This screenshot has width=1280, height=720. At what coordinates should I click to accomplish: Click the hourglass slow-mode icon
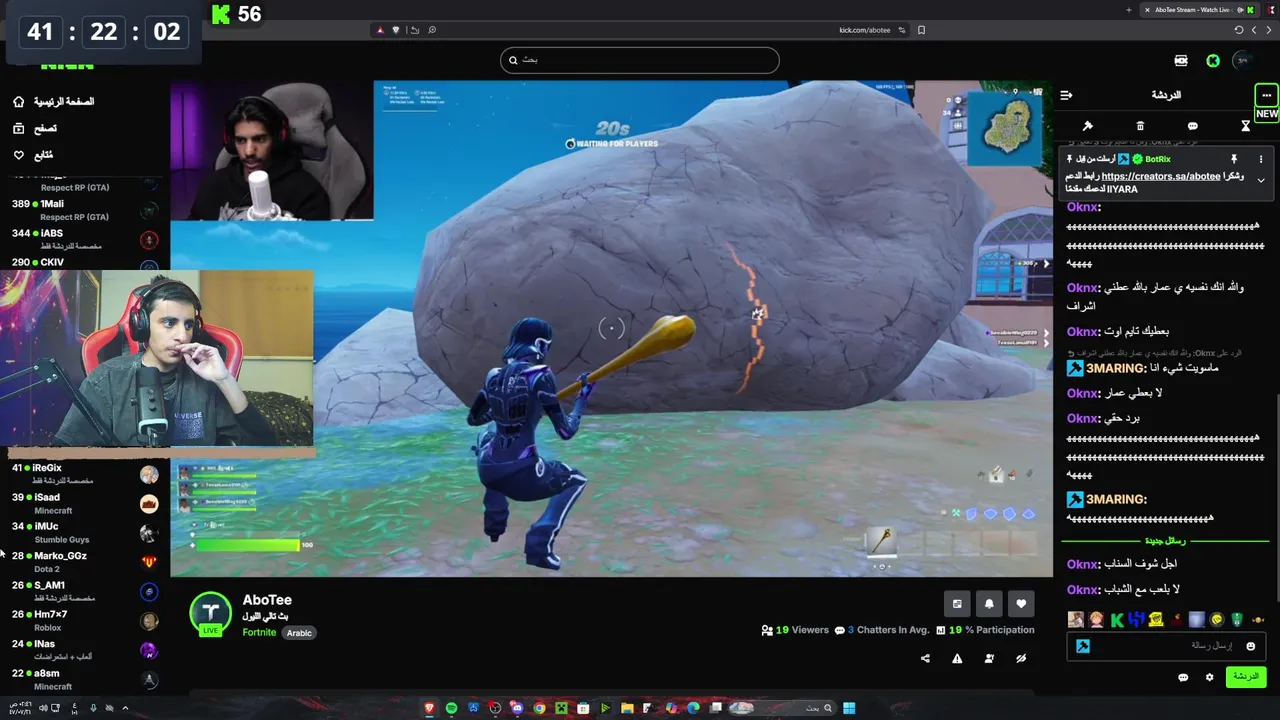coord(1245,126)
